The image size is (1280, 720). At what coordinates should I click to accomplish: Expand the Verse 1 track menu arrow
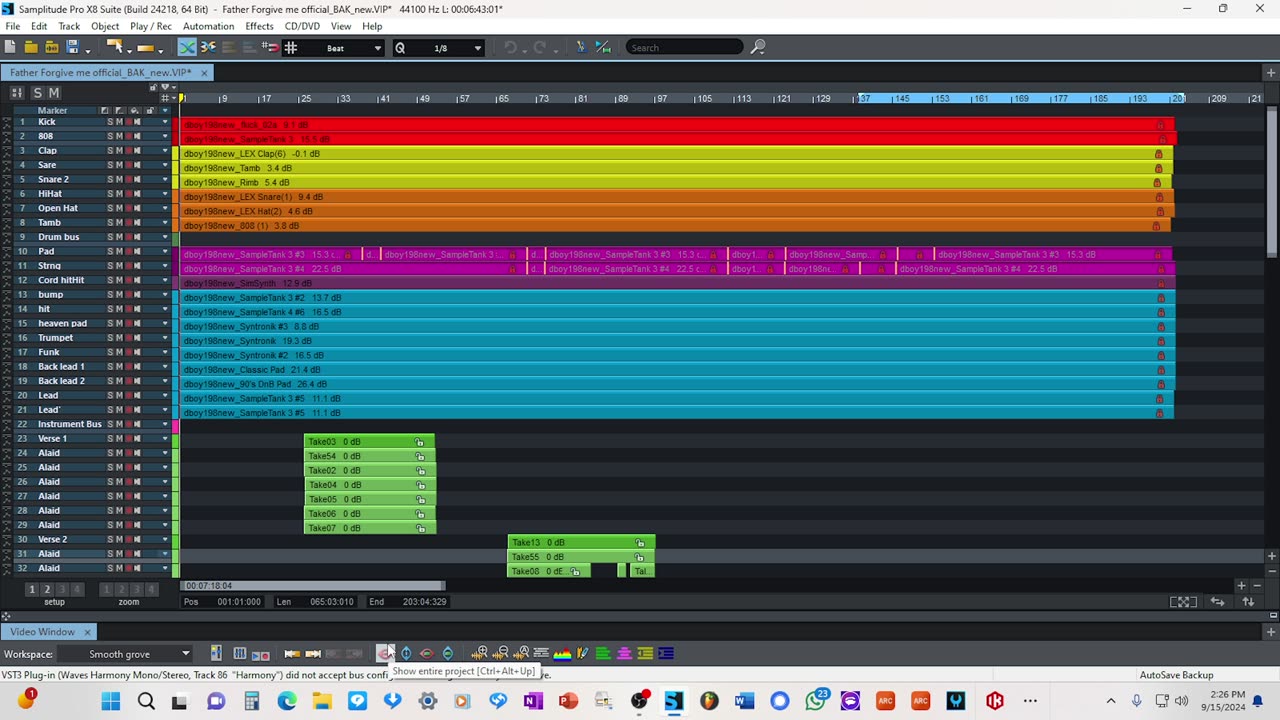165,439
